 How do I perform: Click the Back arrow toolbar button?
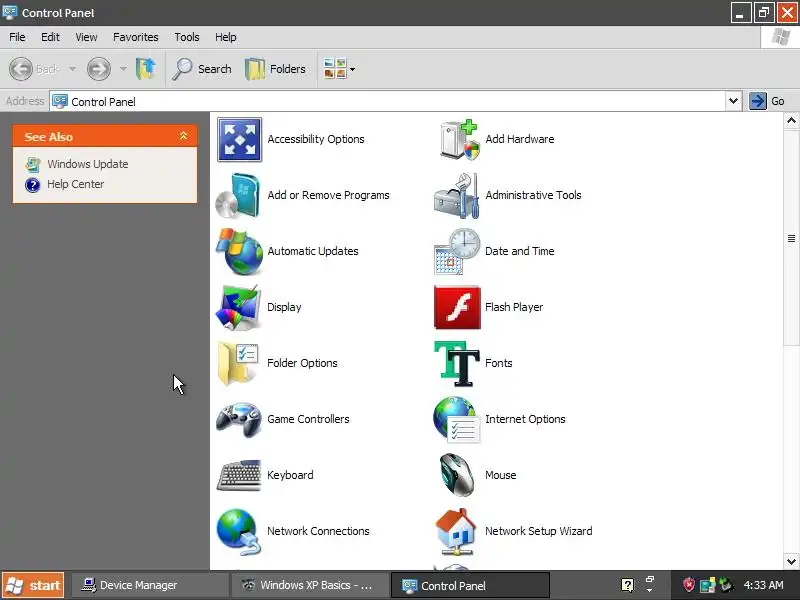coord(35,69)
